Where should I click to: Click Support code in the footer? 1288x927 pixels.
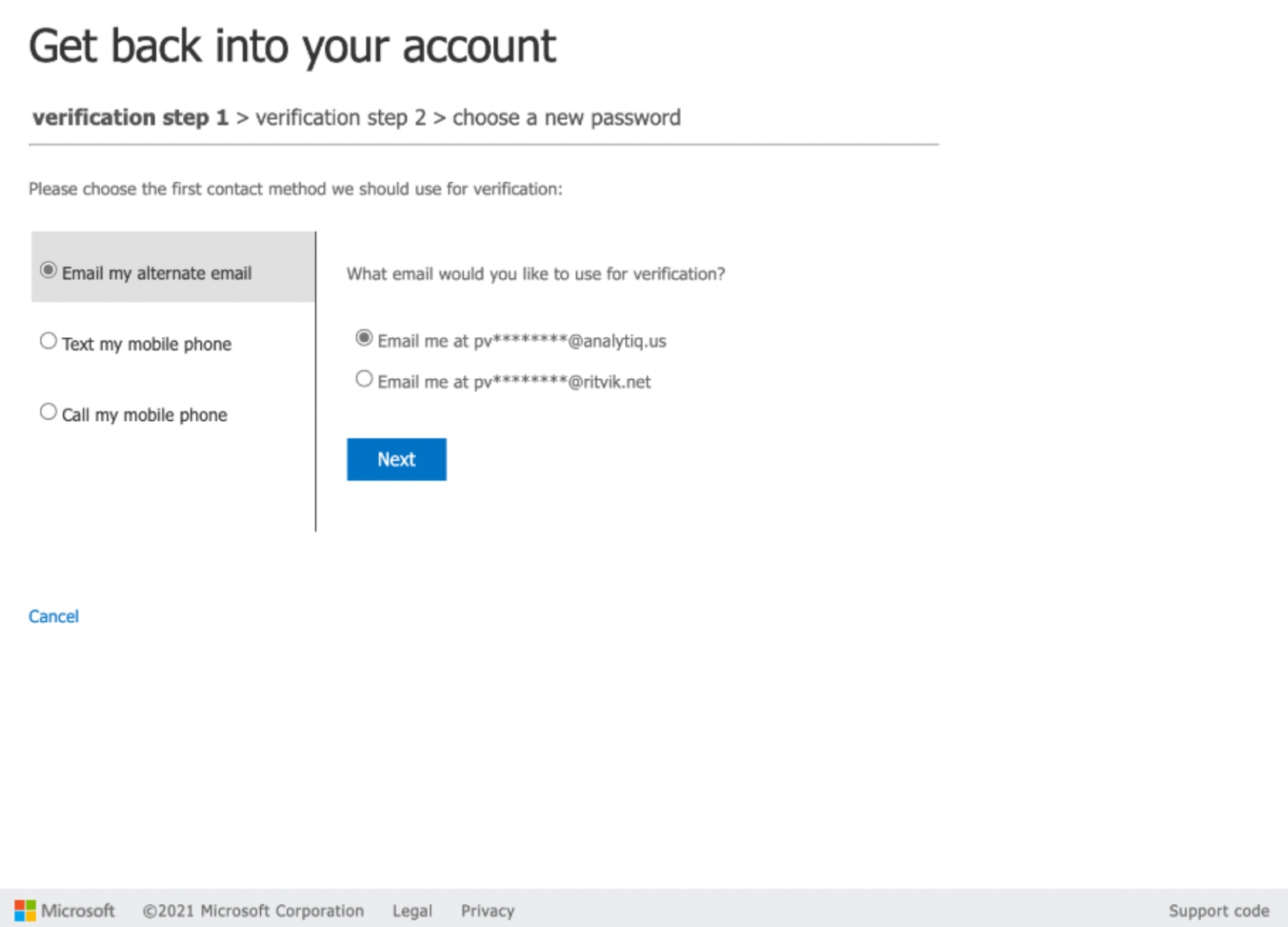1218,911
